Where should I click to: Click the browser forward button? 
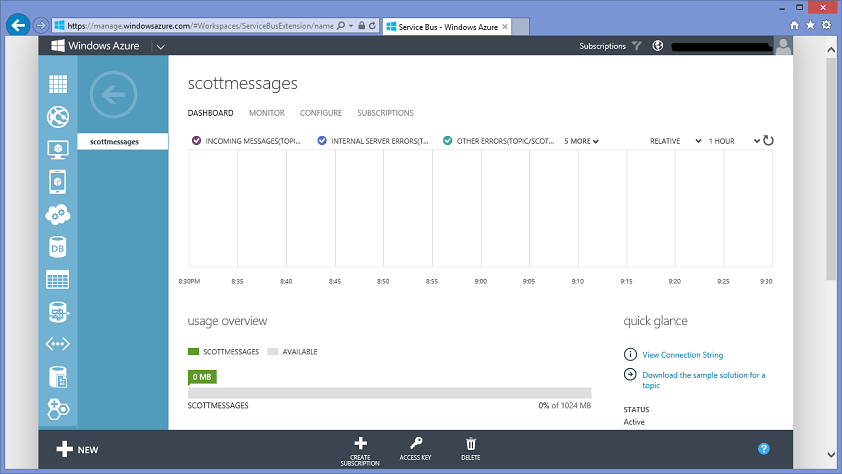coord(41,25)
